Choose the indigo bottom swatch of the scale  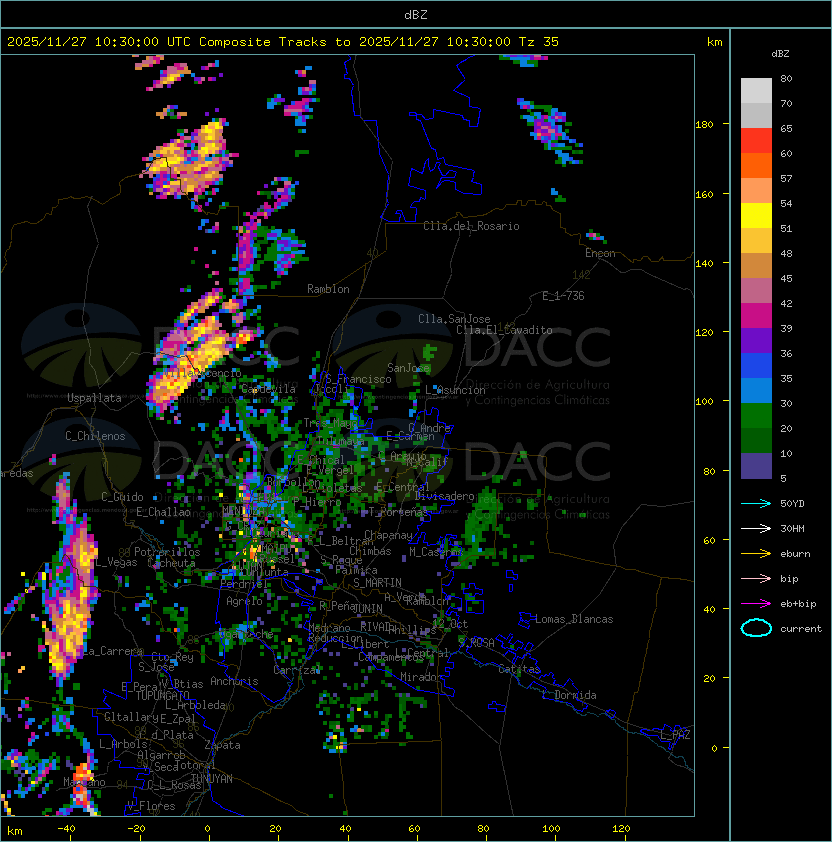pyautogui.click(x=756, y=466)
